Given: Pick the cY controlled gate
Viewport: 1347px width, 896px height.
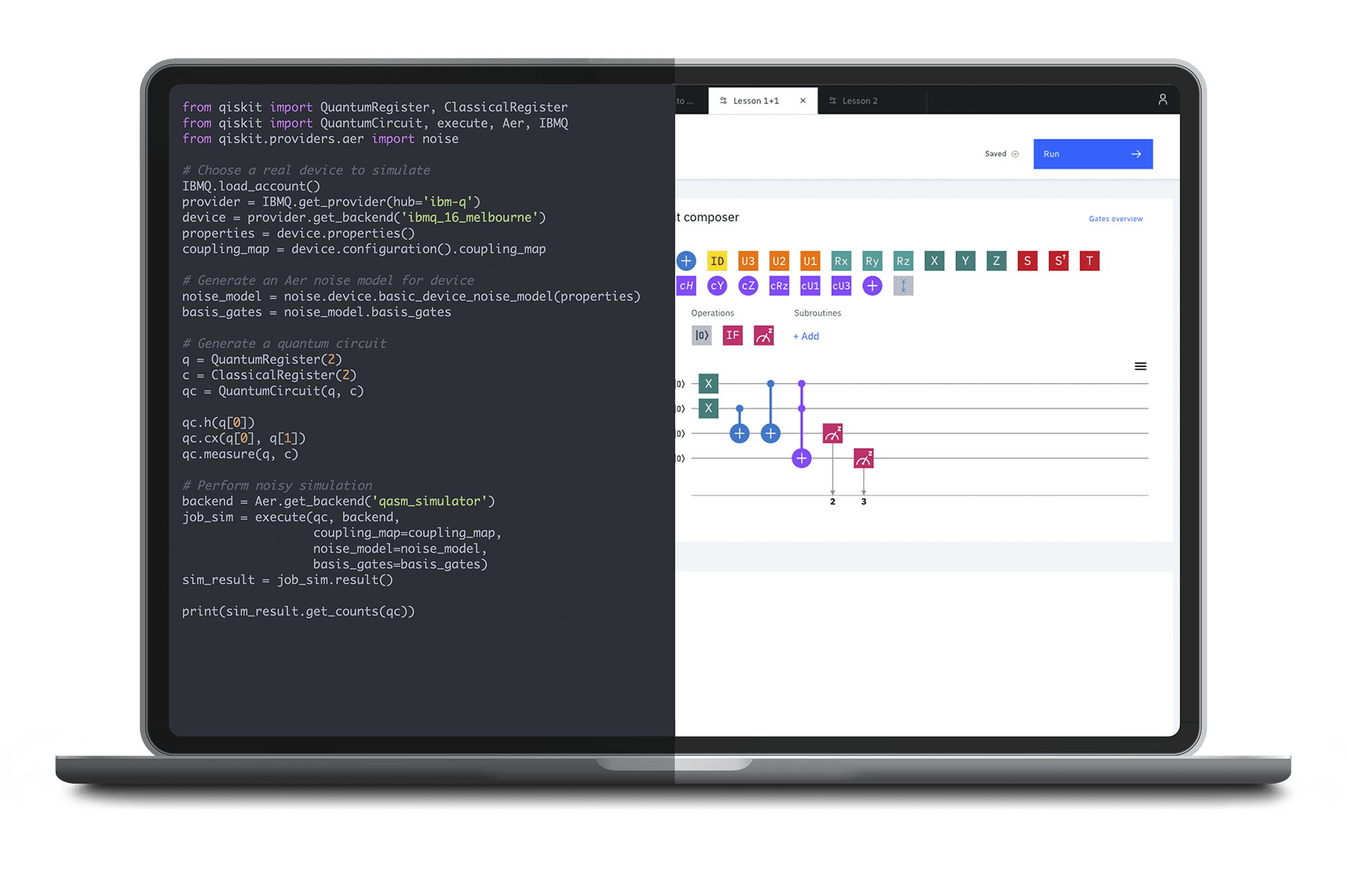Looking at the screenshot, I should (717, 286).
